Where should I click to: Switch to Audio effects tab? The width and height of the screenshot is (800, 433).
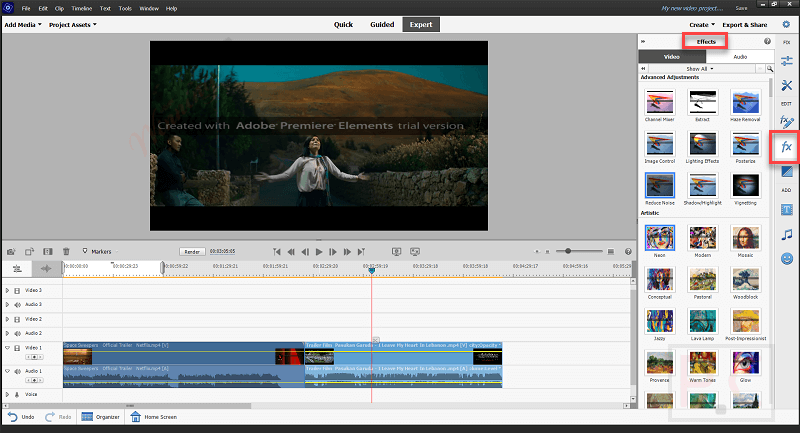pos(740,57)
